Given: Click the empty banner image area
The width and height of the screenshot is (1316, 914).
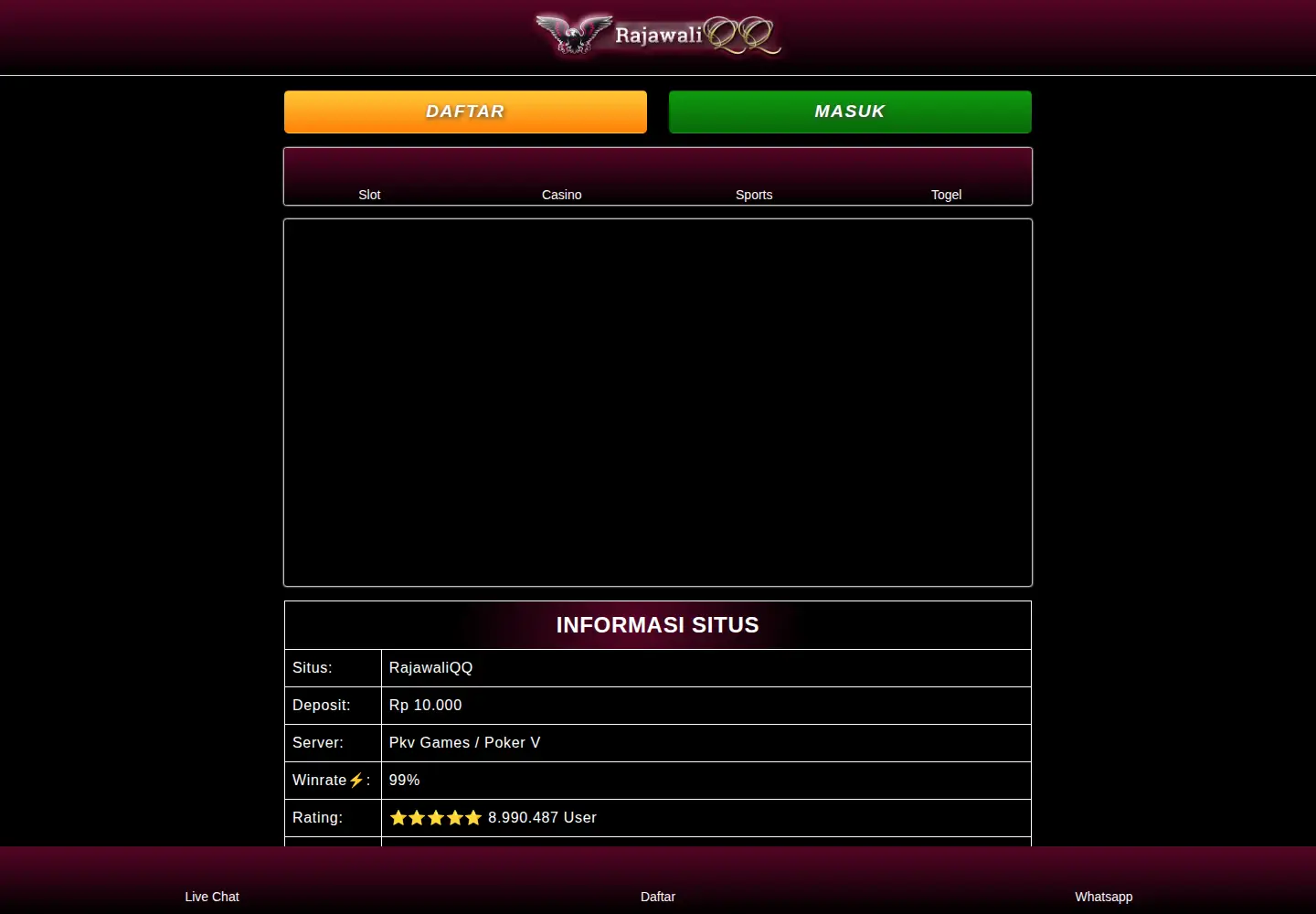Looking at the screenshot, I should click(658, 402).
